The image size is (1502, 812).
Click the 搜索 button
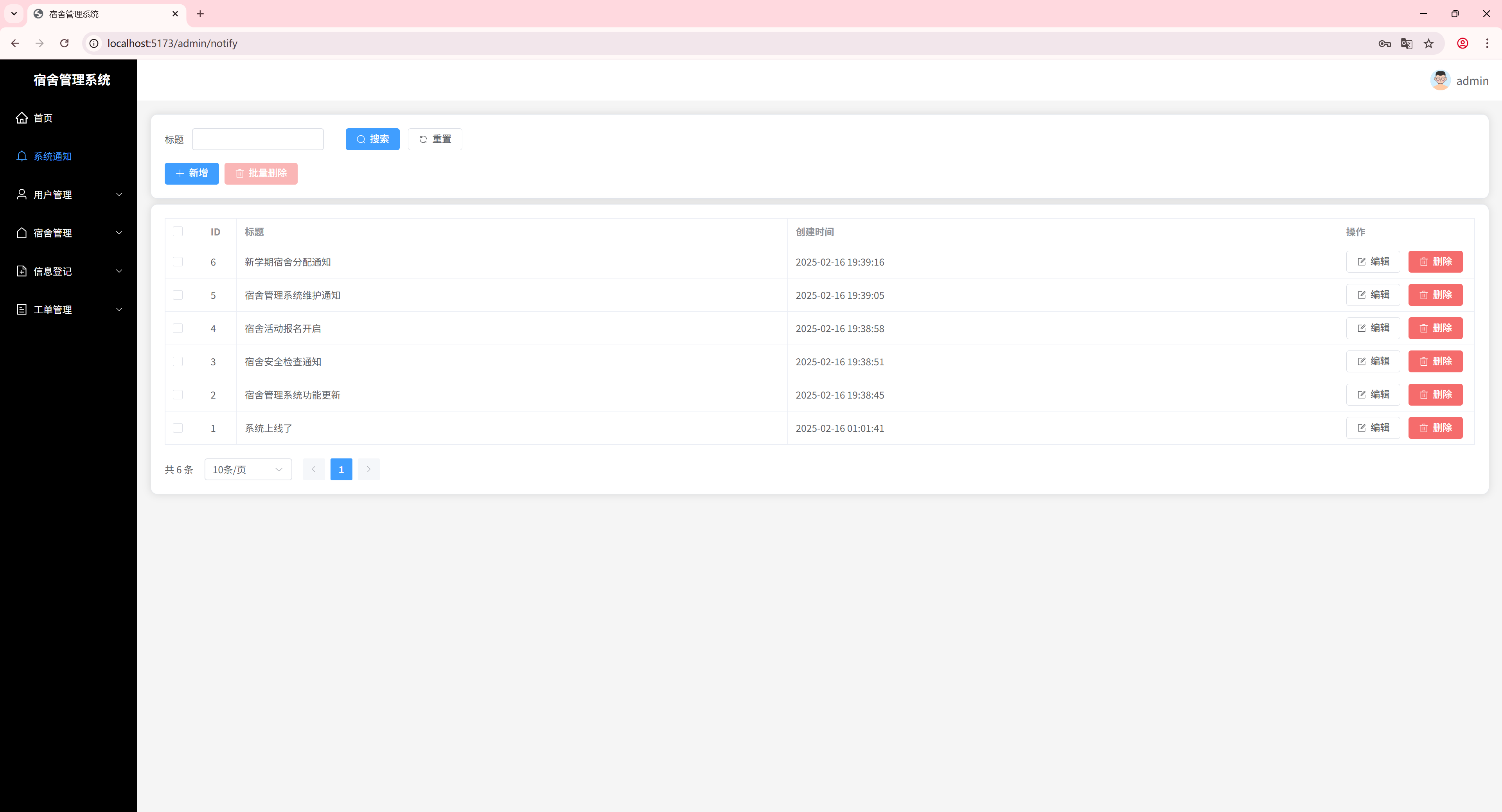coord(372,139)
